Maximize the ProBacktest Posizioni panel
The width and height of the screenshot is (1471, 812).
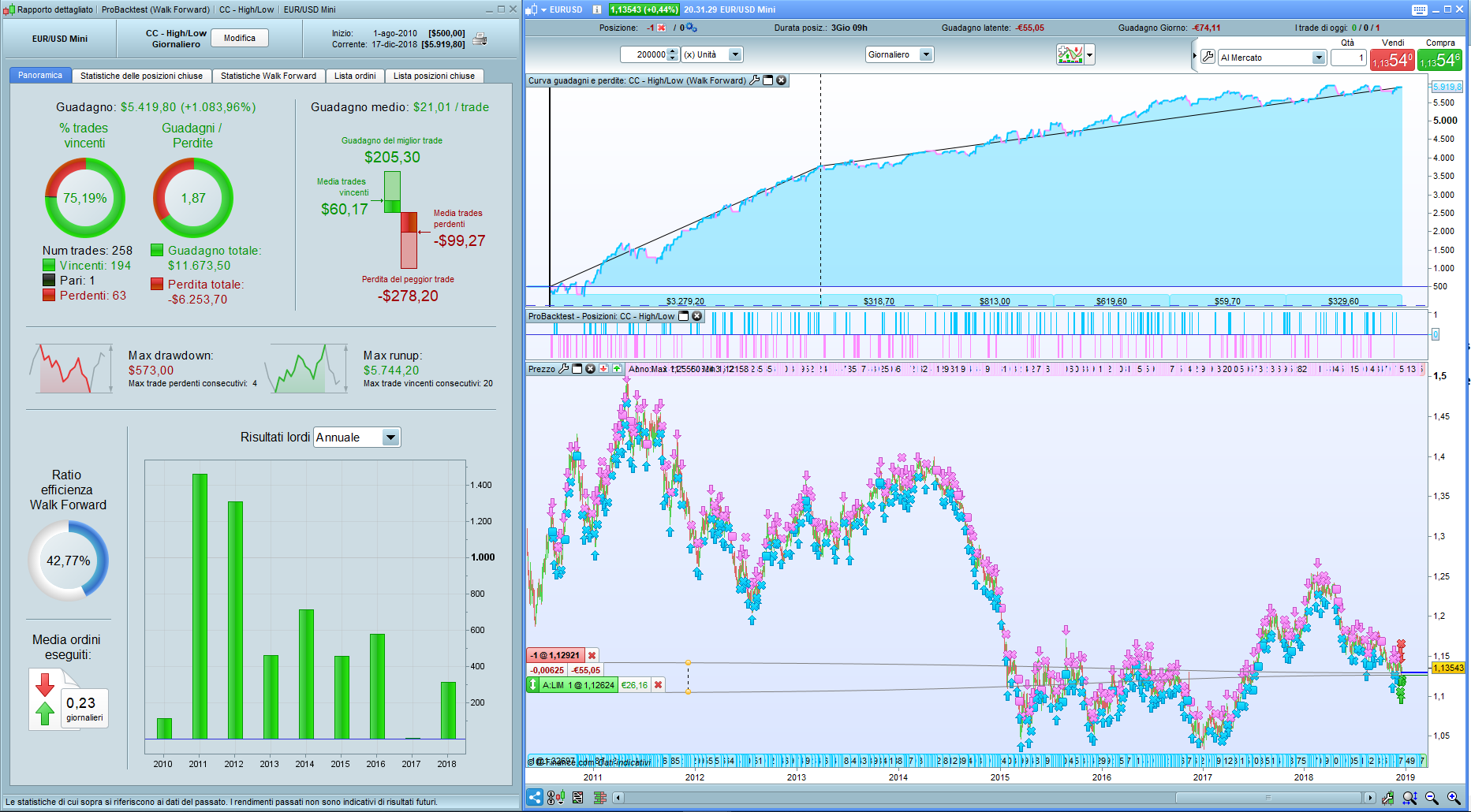tap(684, 316)
